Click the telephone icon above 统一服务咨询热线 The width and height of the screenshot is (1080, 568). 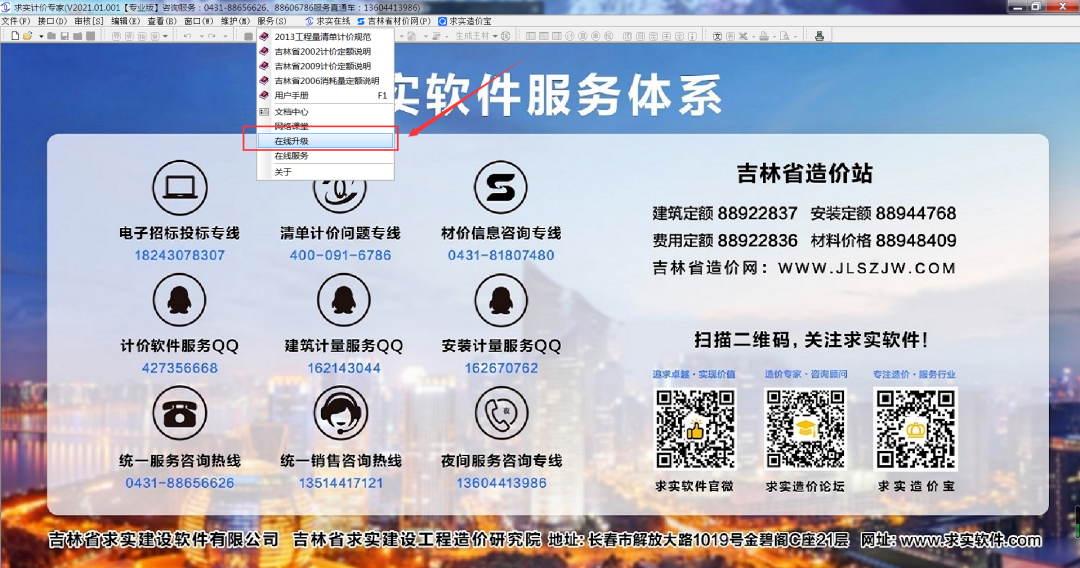[x=179, y=413]
